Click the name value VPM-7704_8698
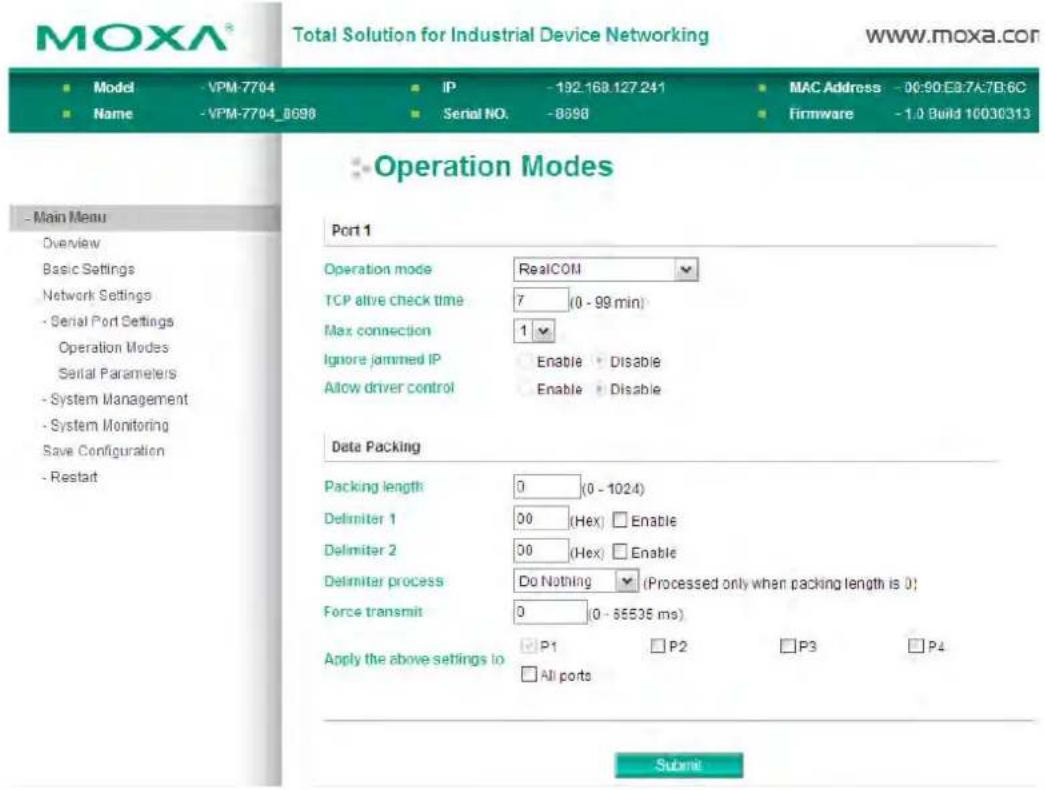The image size is (1045, 790). pyautogui.click(x=261, y=114)
